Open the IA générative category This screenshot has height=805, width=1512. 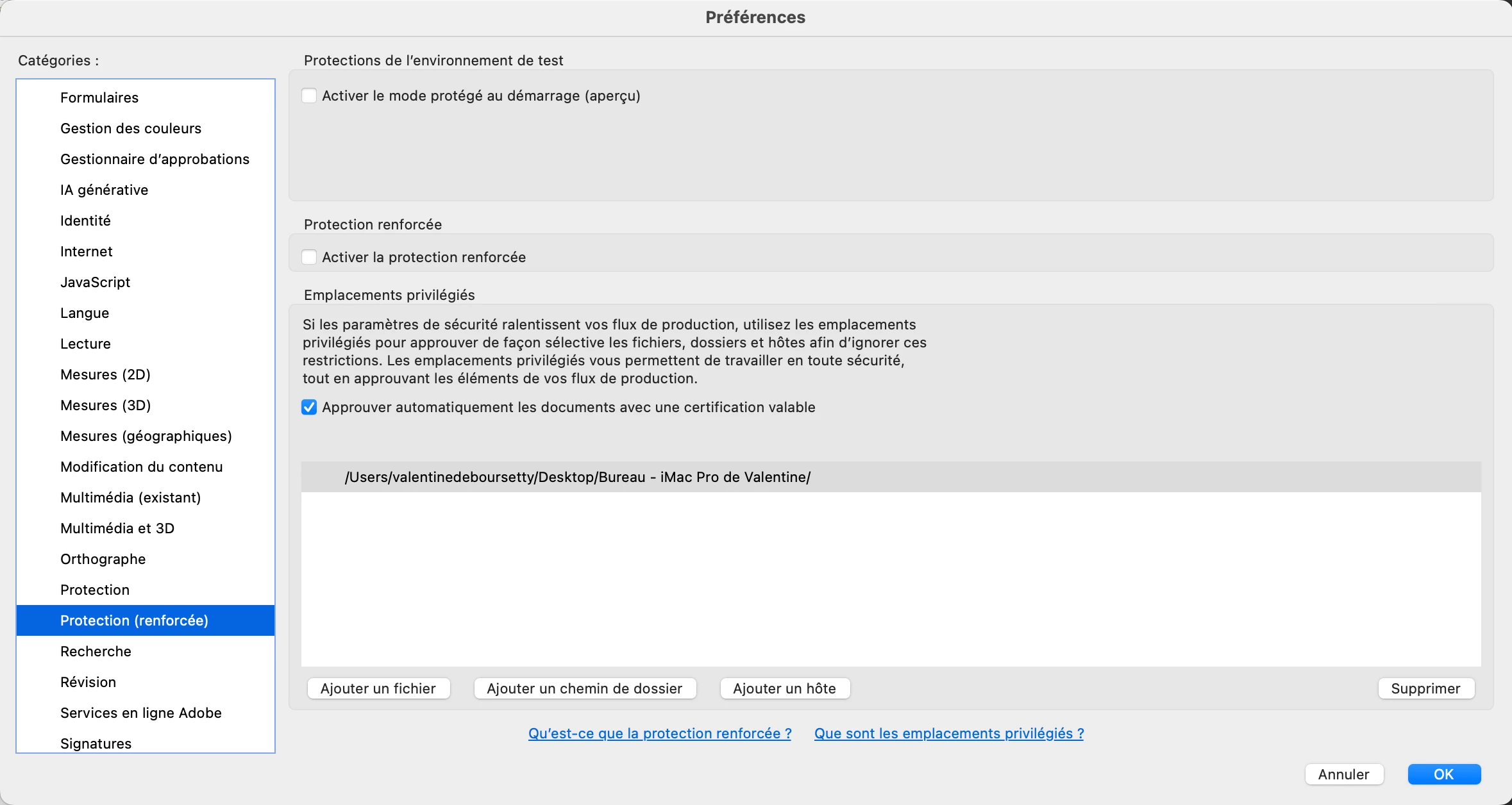pyautogui.click(x=104, y=190)
